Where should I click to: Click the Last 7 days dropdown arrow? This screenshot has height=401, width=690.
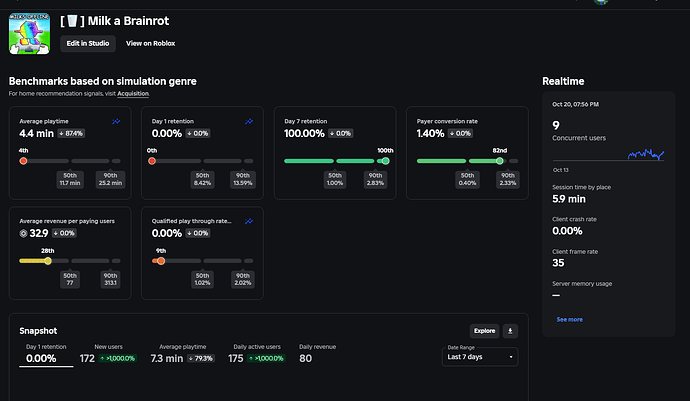pyautogui.click(x=511, y=357)
